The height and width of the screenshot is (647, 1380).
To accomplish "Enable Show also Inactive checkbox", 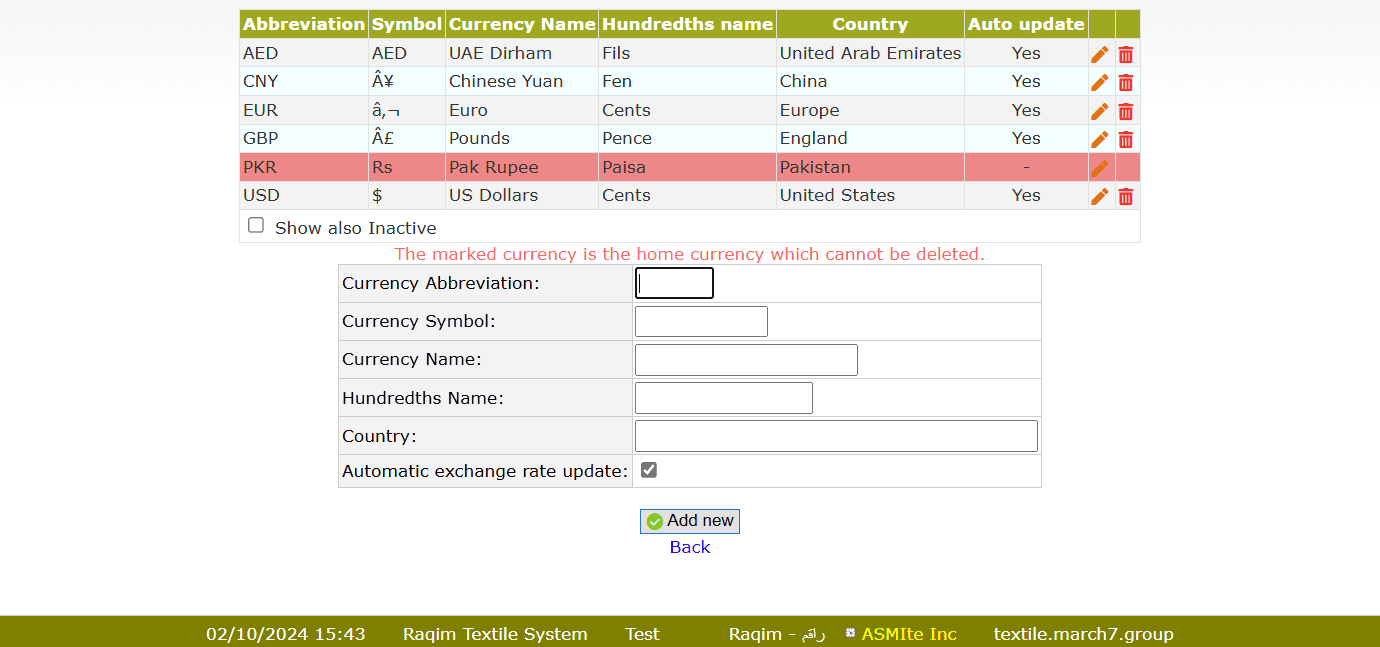I will pos(256,226).
